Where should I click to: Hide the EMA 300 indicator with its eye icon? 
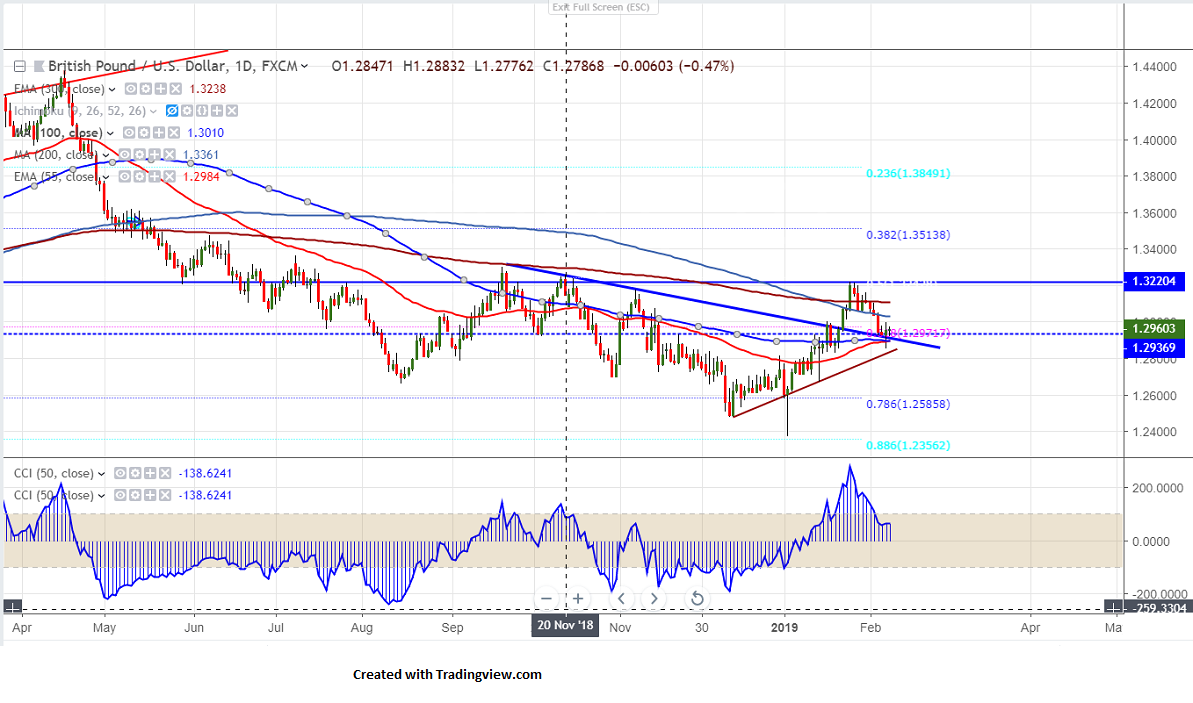pos(131,89)
